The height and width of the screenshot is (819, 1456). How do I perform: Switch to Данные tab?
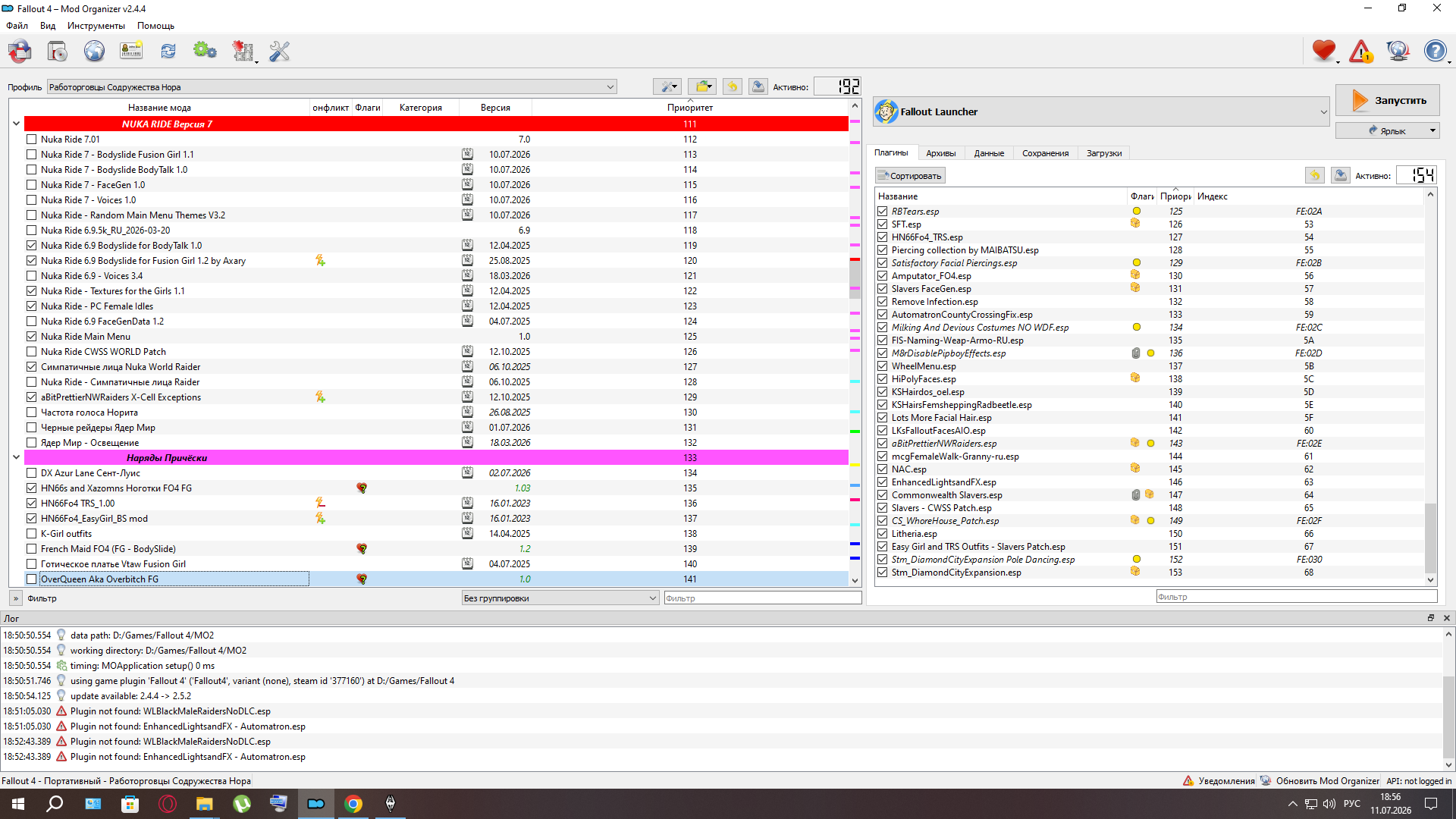coord(989,153)
